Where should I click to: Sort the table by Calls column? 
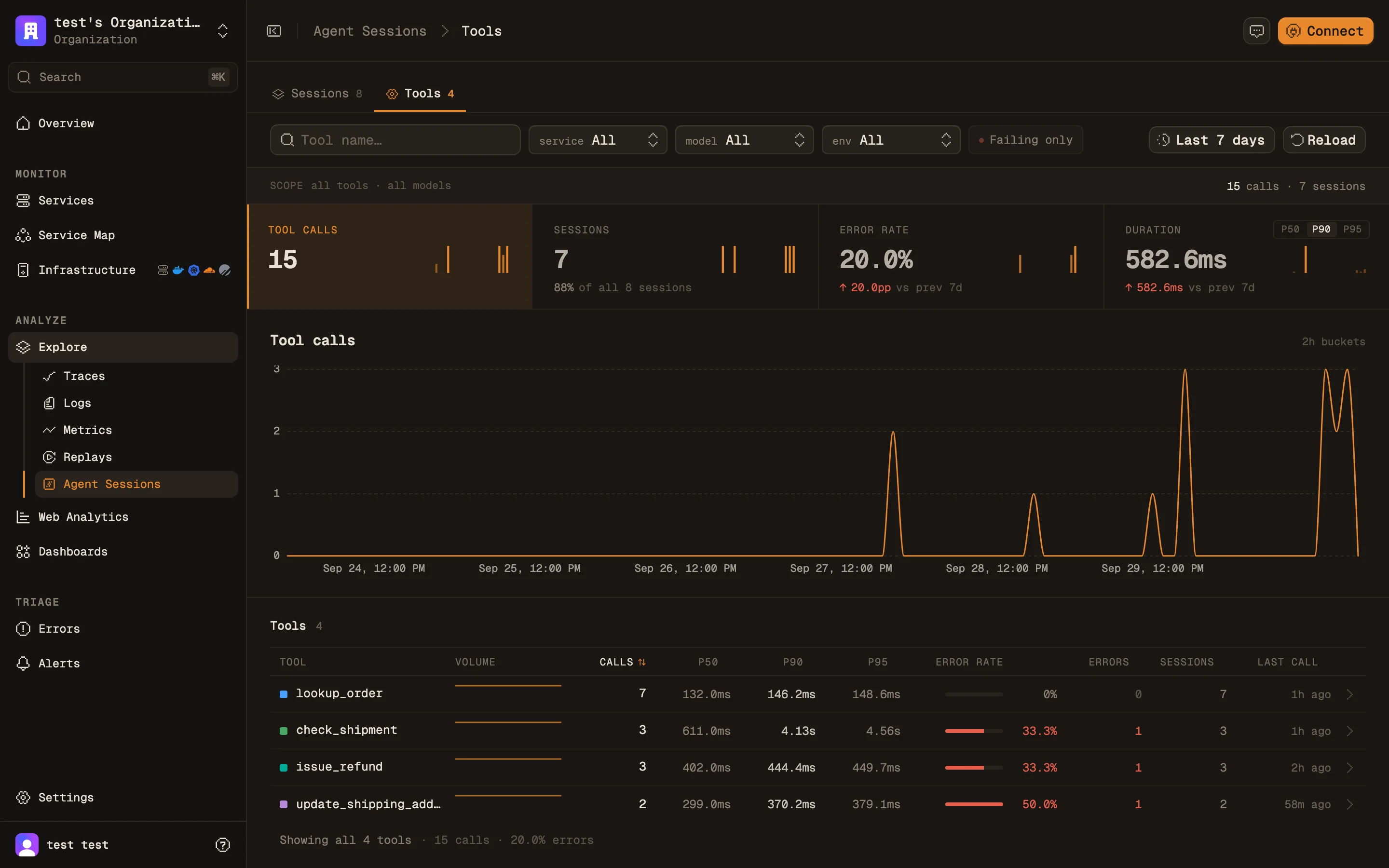point(623,662)
